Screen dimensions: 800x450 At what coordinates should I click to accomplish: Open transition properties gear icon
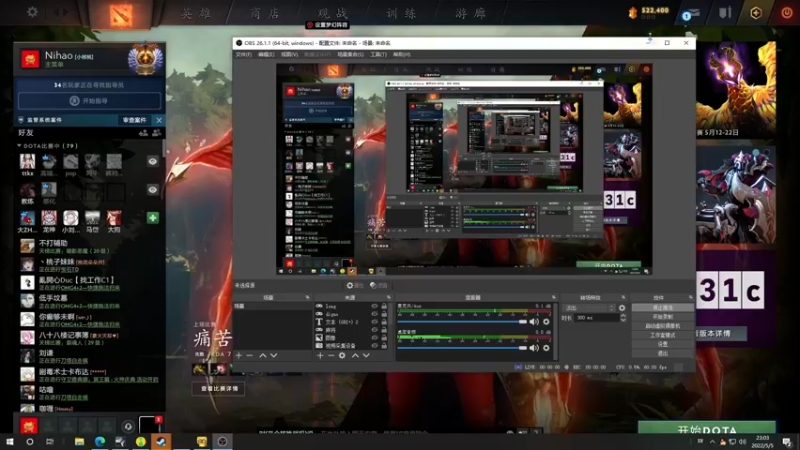622,308
